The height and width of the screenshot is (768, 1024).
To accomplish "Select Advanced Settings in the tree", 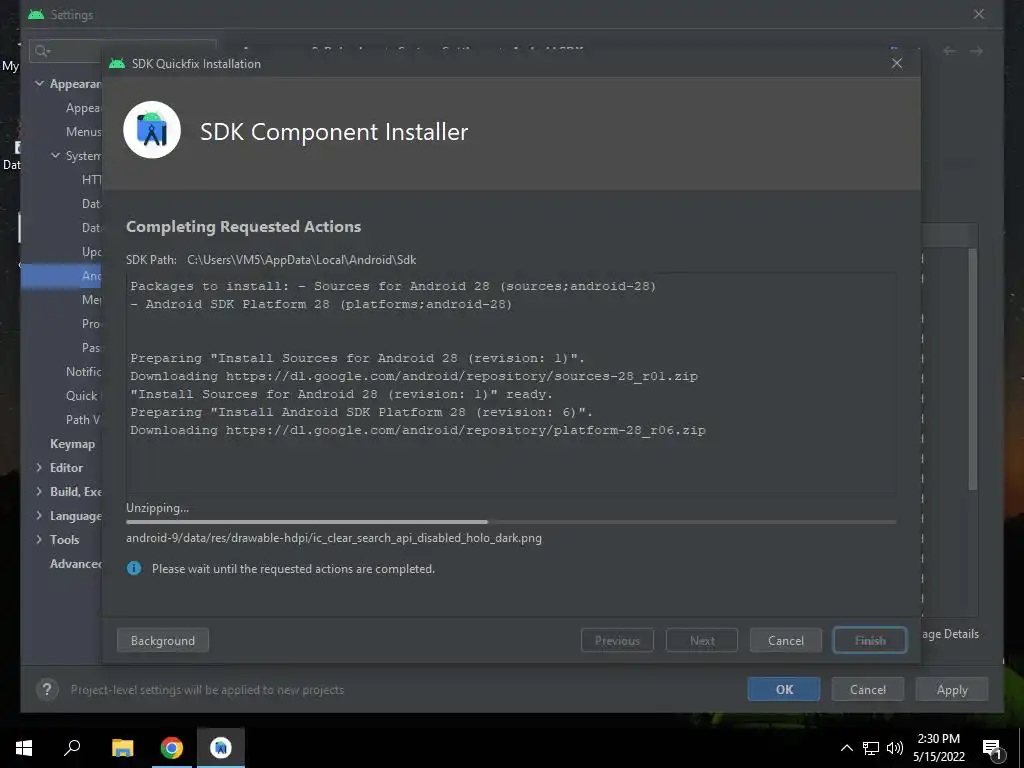I will (76, 564).
